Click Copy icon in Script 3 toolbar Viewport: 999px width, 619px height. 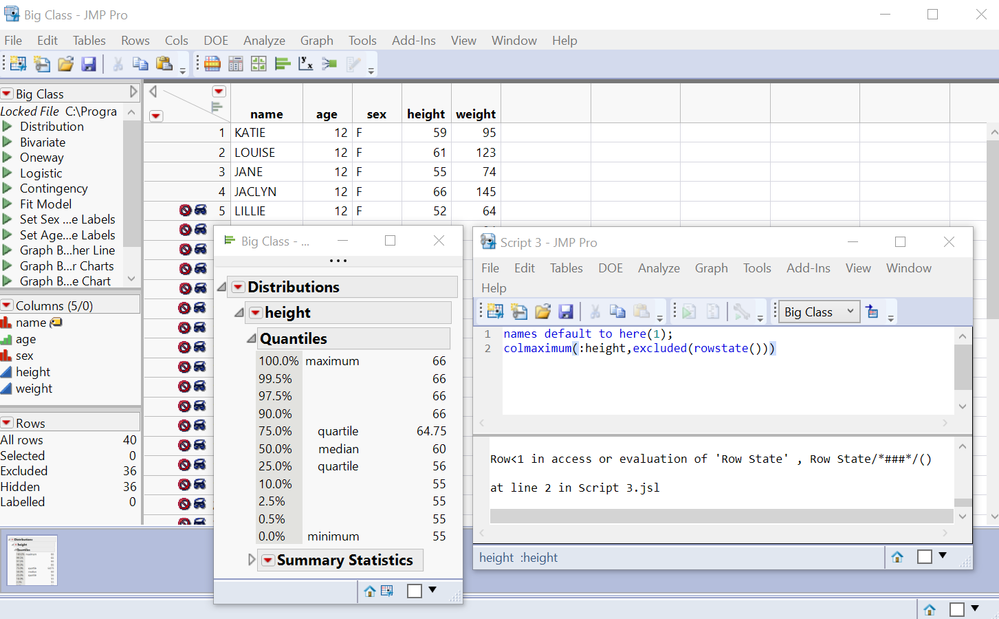[617, 311]
